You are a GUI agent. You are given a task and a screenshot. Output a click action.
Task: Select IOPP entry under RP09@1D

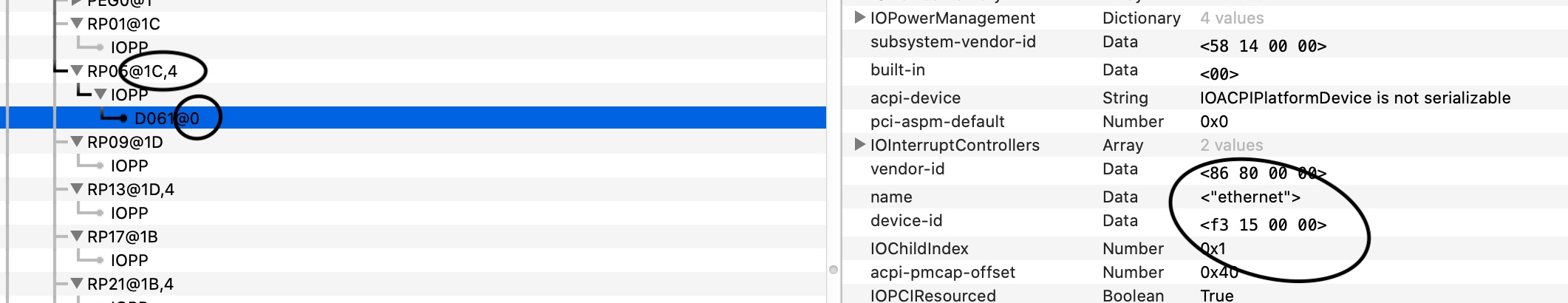point(129,166)
